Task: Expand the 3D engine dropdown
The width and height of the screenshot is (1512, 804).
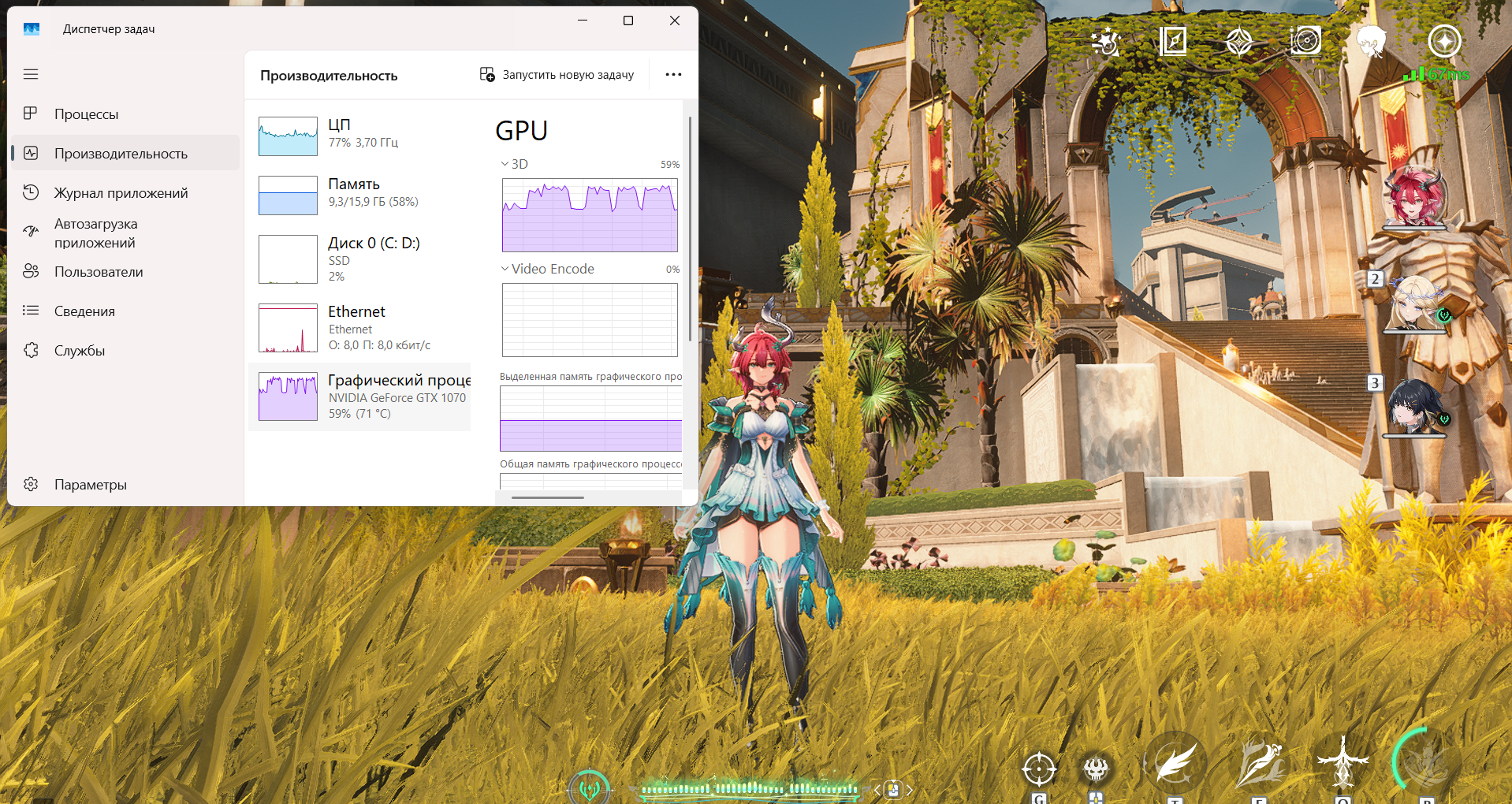Action: [x=514, y=164]
